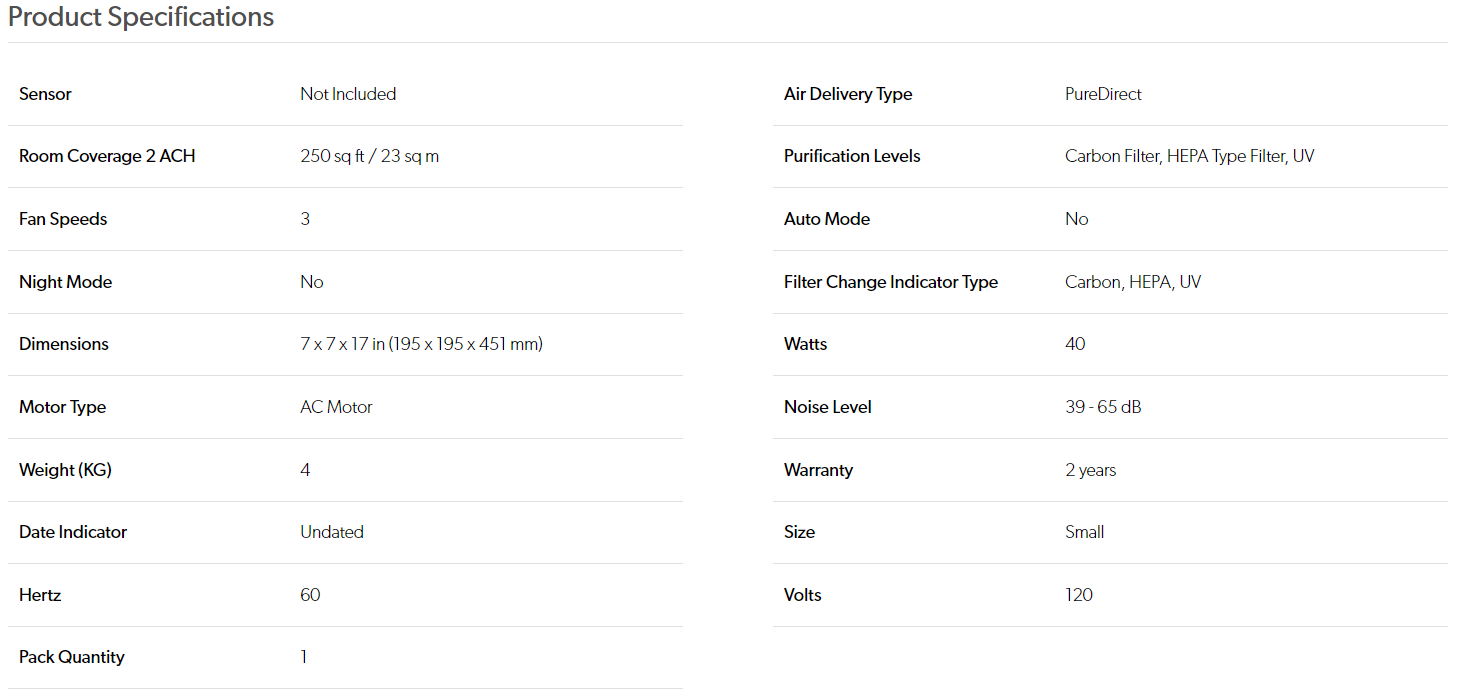Screen dimensions: 1466x700
Task: Select the PureDirect air delivery value
Action: click(x=1103, y=94)
